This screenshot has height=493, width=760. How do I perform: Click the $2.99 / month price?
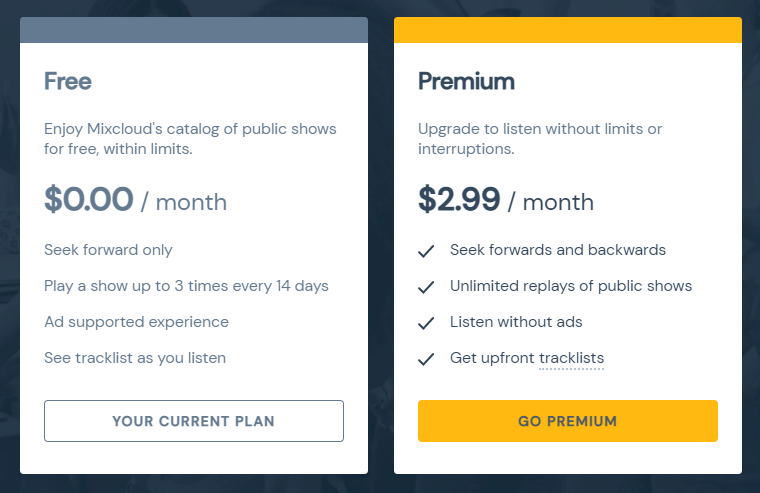pyautogui.click(x=505, y=200)
